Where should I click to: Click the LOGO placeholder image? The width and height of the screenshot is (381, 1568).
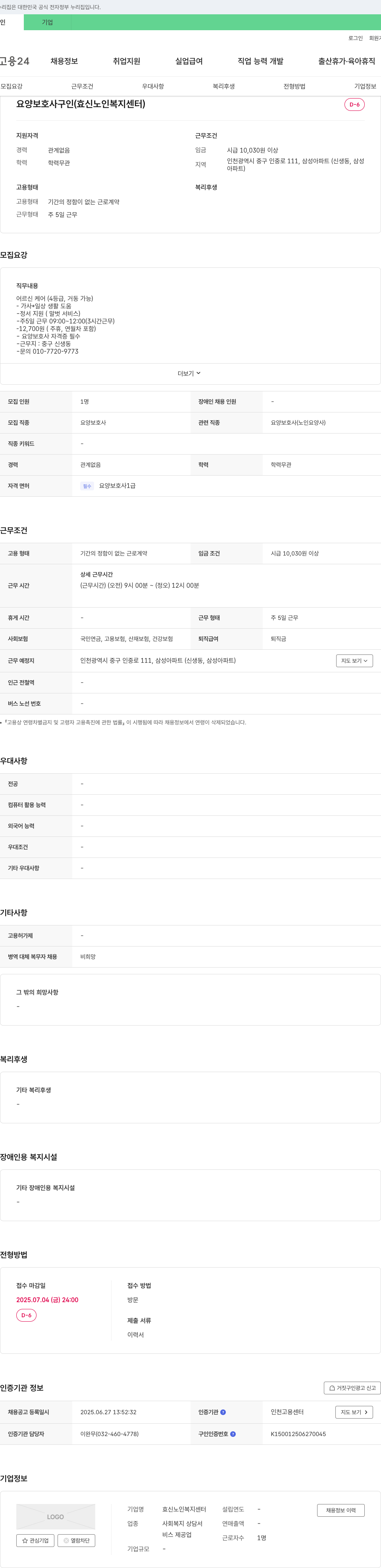coord(55,1516)
